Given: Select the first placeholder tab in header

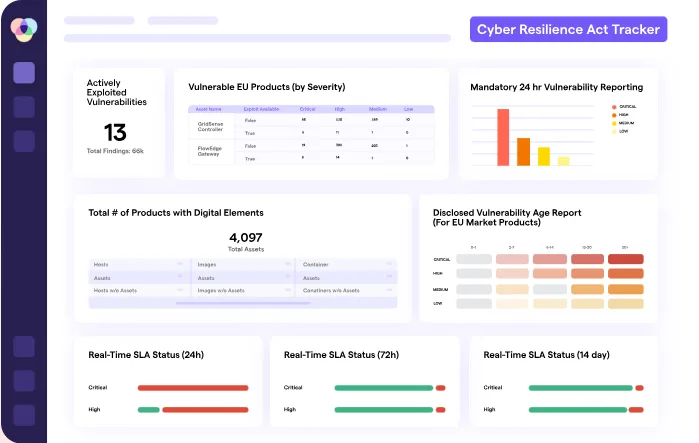Looking at the screenshot, I should (x=100, y=20).
